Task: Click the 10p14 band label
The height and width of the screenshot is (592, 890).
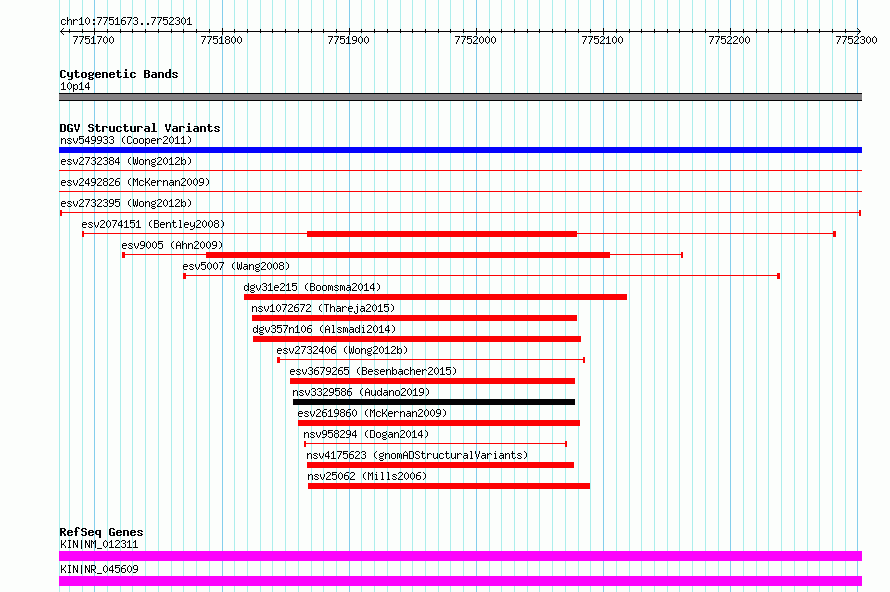Action: (75, 86)
